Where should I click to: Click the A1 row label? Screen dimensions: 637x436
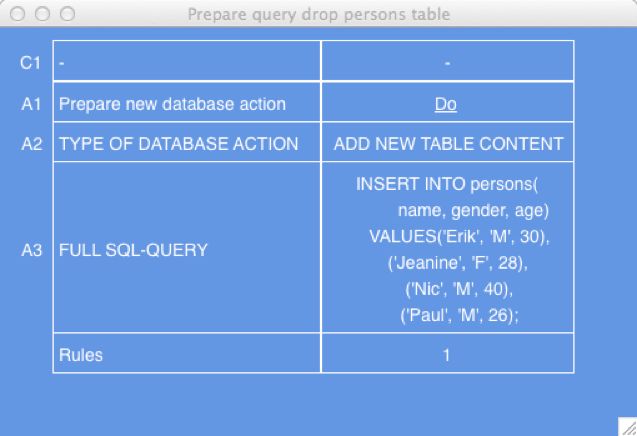tap(31, 104)
